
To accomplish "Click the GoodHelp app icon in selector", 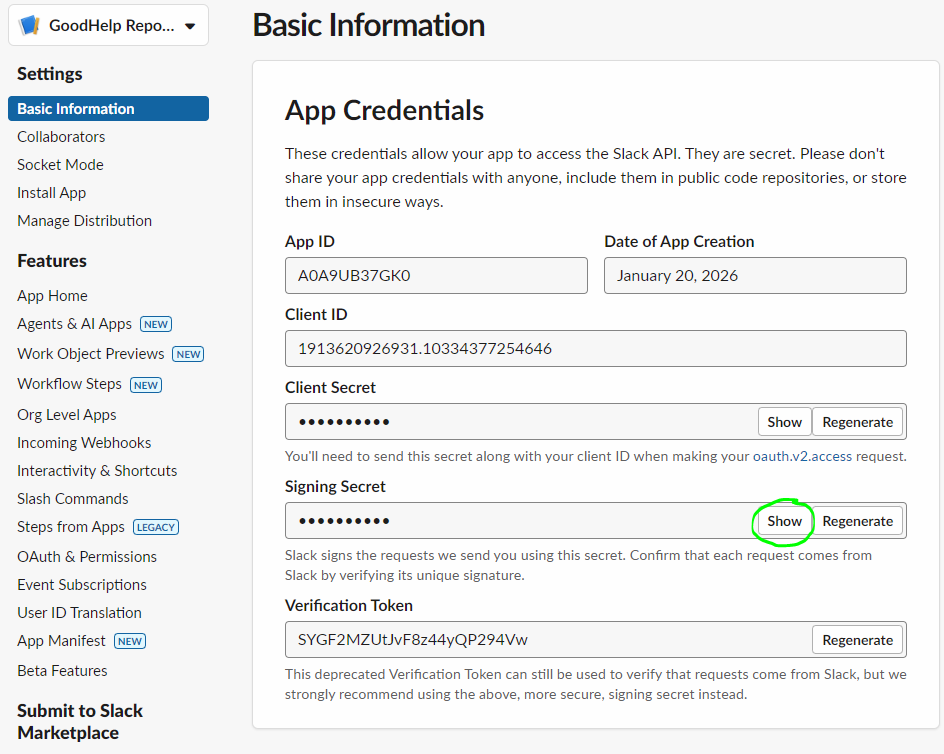I will coord(29,26).
